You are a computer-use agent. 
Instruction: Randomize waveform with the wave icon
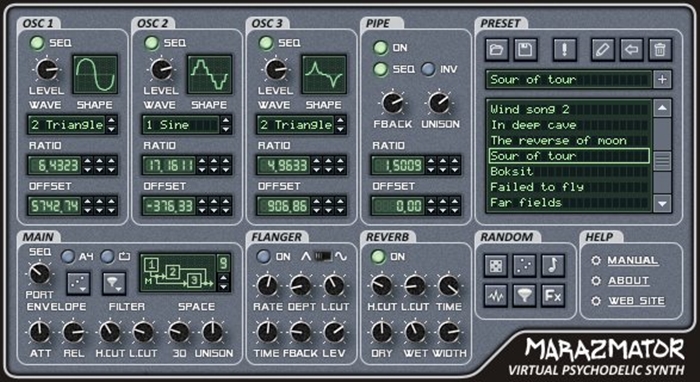(x=496, y=295)
